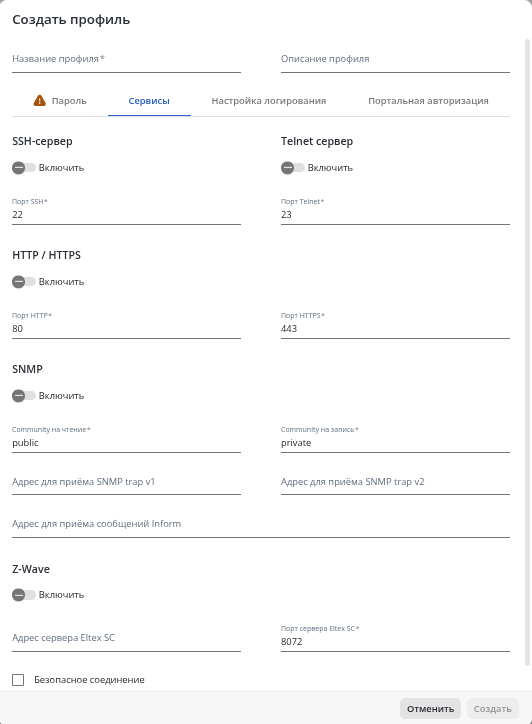This screenshot has width=532, height=724.
Task: Select the Сервисы tab
Action: pos(149,101)
